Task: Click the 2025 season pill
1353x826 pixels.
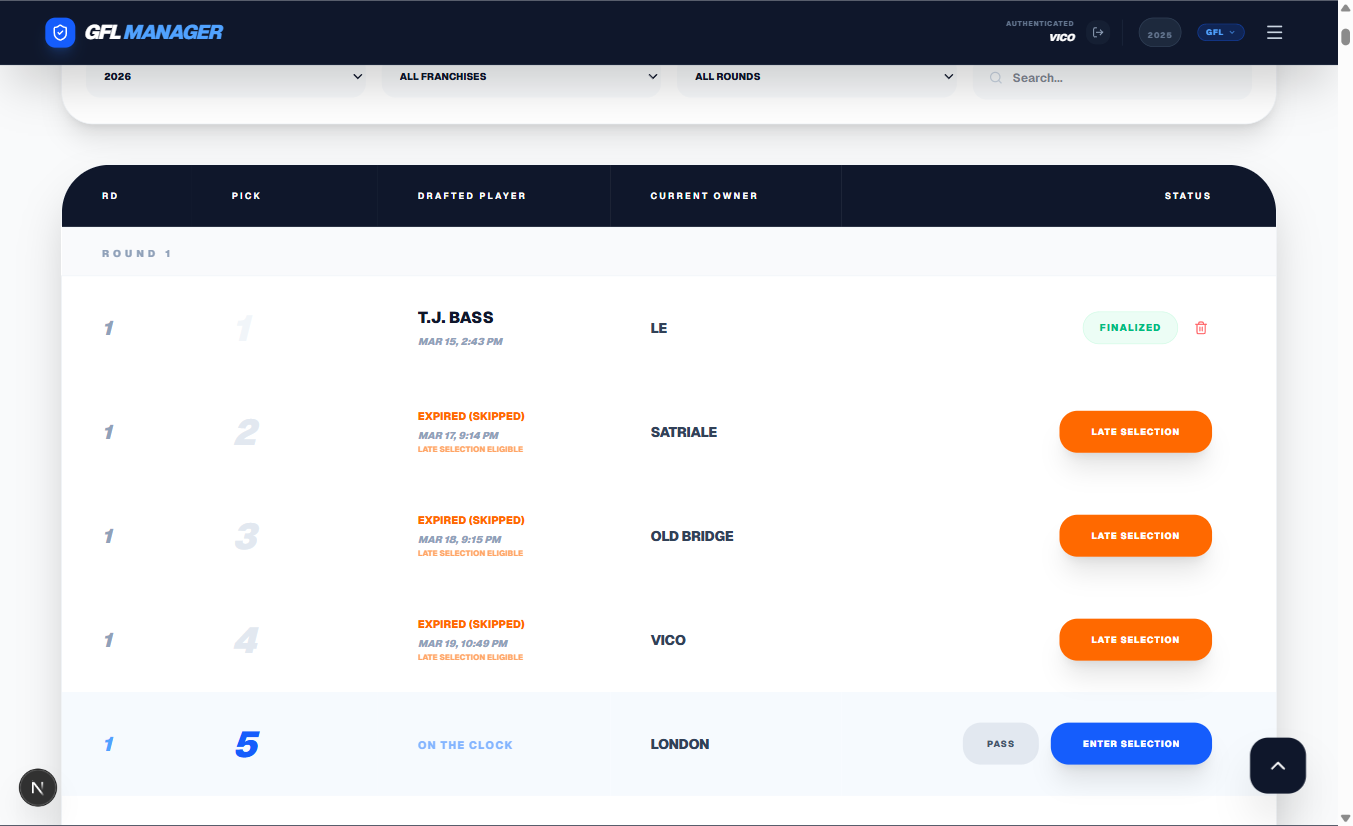Action: [1159, 34]
